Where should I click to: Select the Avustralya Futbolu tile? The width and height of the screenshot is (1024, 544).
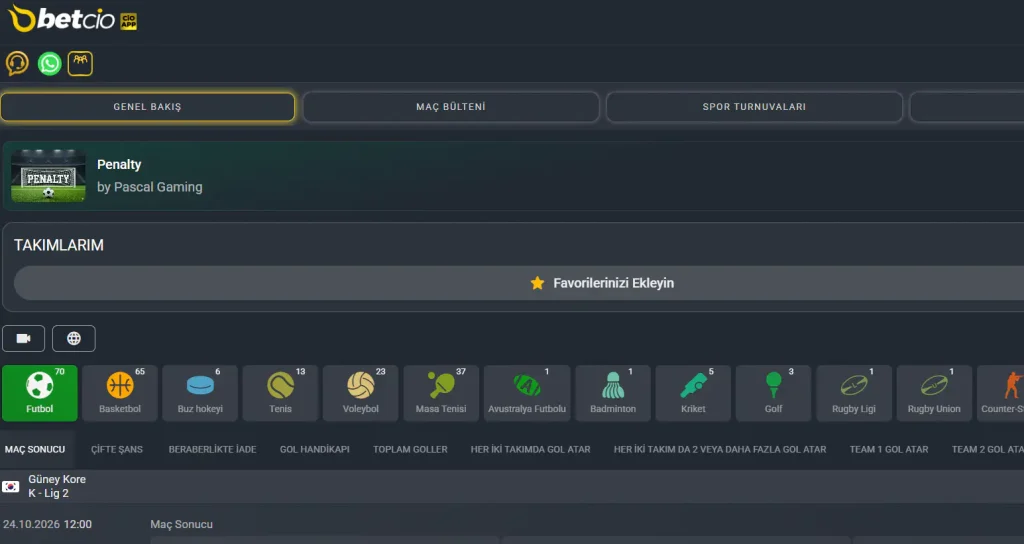[x=527, y=392]
